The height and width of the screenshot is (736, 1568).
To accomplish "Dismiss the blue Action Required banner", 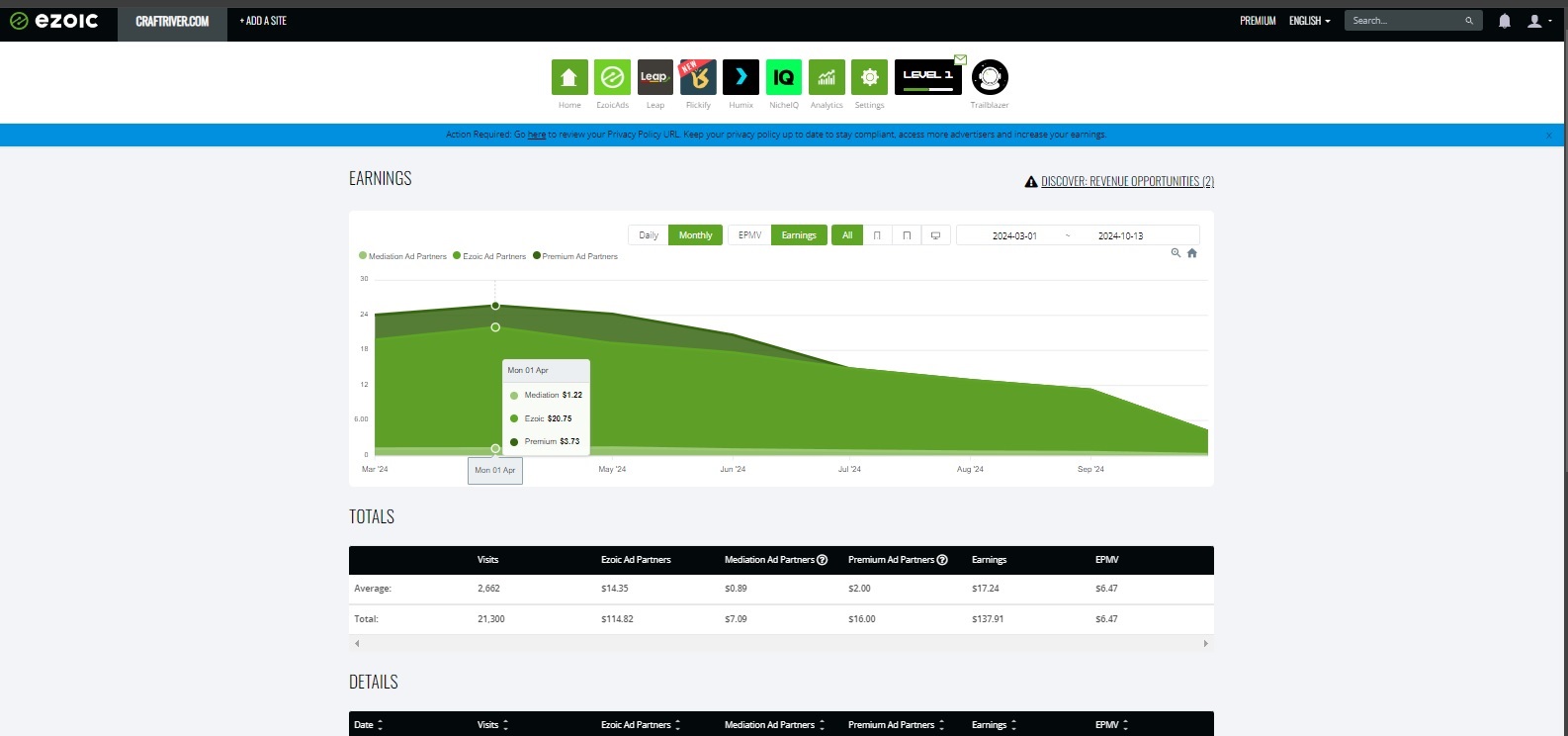I will click(x=1549, y=136).
